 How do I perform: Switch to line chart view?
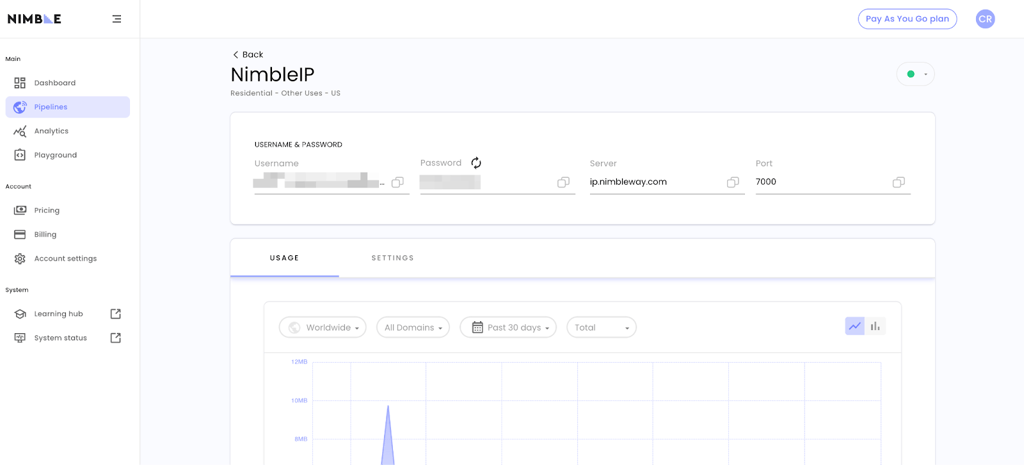click(855, 326)
